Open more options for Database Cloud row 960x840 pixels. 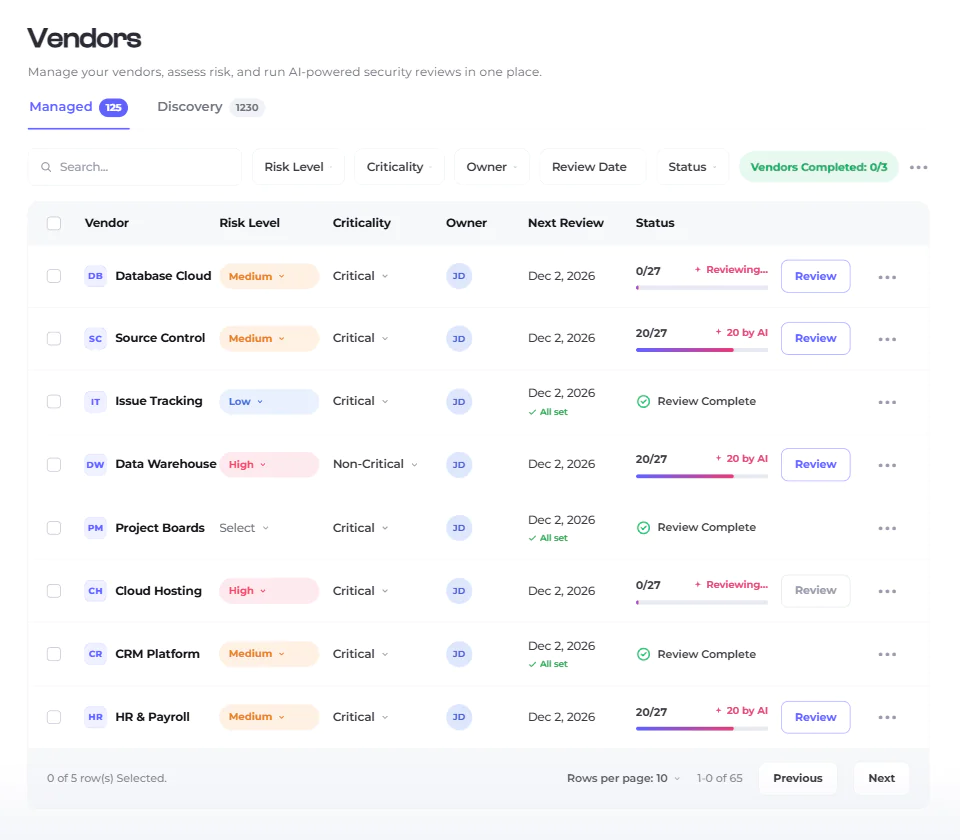[x=887, y=277]
